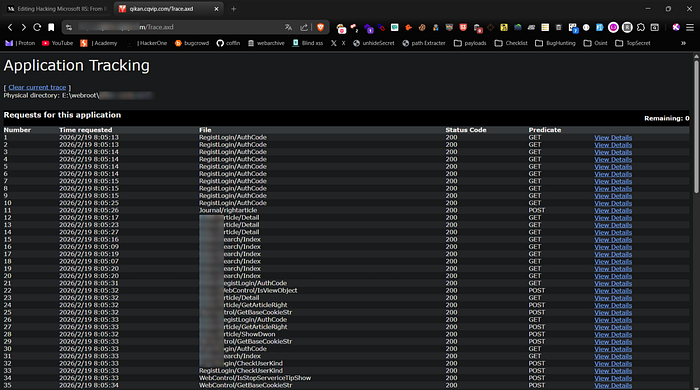
Task: Expand the BugHunting bookmark folder
Action: (x=555, y=43)
